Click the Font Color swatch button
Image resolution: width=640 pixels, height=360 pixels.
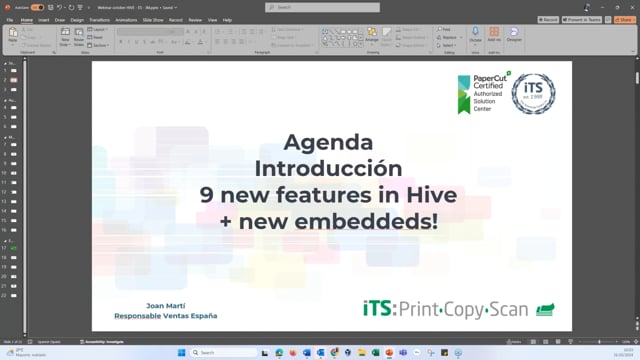pos(200,42)
